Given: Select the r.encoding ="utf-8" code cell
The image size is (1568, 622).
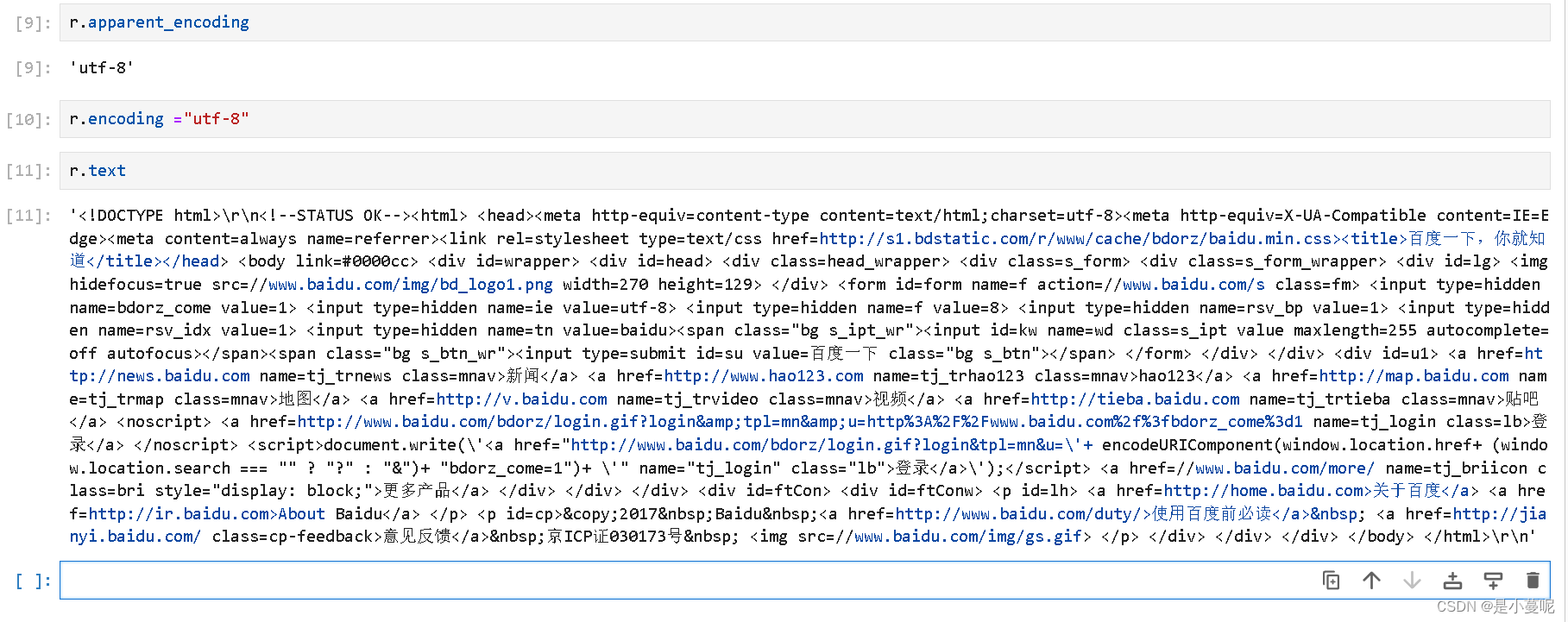Looking at the screenshot, I should [x=804, y=119].
